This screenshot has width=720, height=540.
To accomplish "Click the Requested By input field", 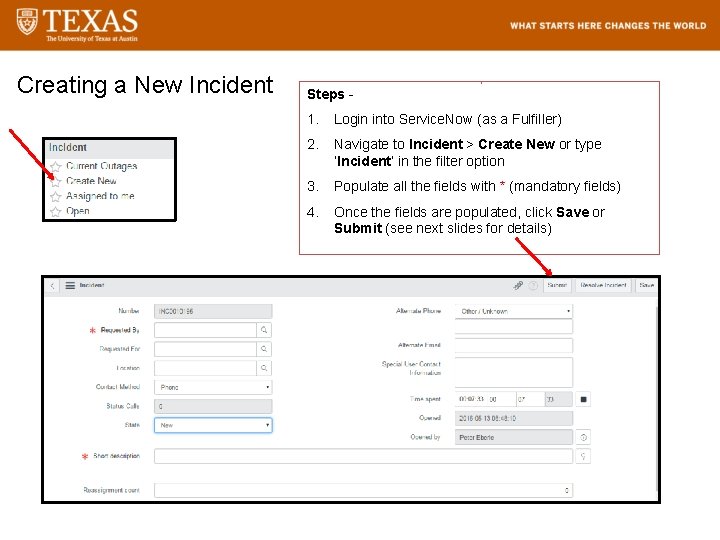I will pos(205,330).
